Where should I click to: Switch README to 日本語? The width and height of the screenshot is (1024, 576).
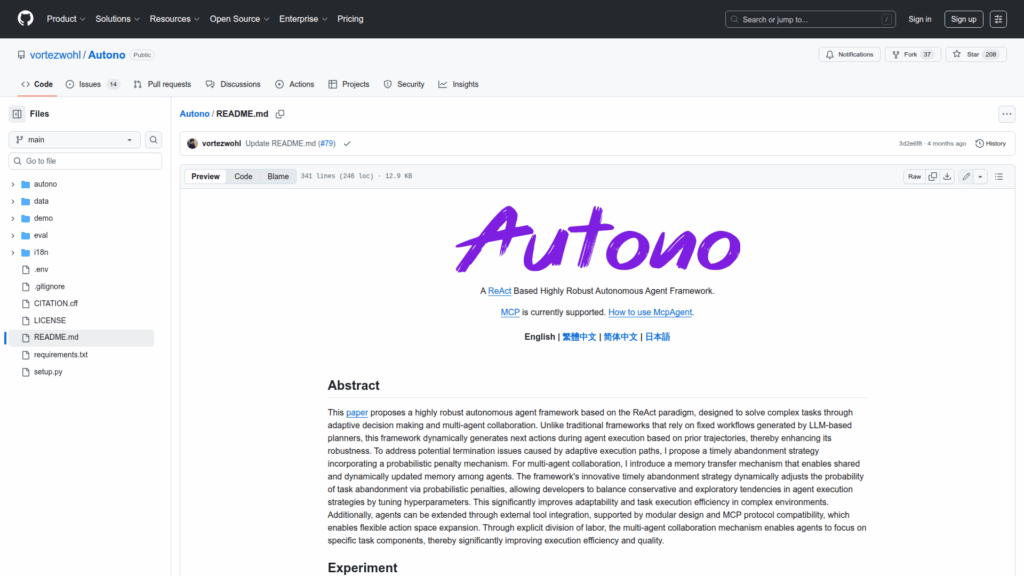658,337
